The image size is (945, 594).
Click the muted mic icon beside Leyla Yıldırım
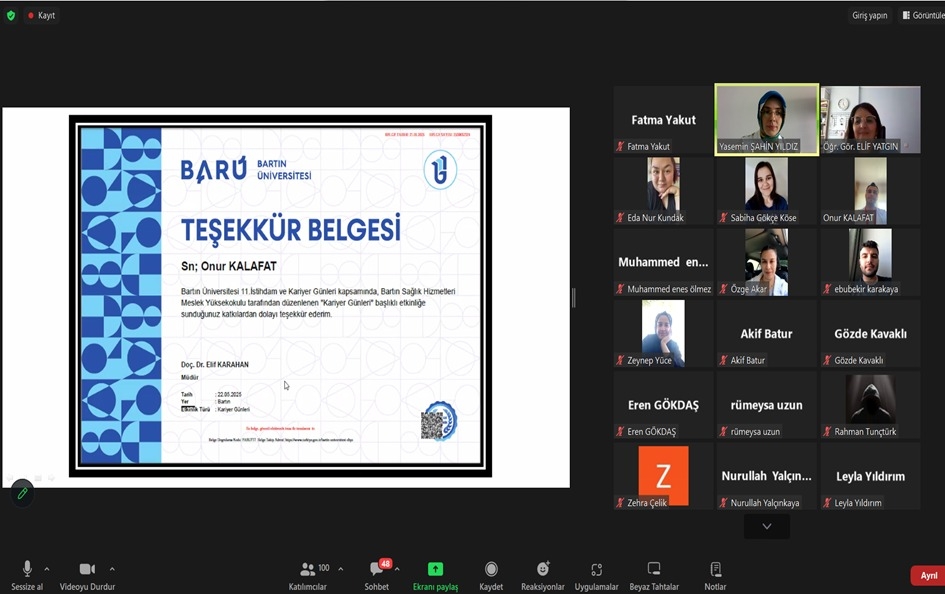tap(827, 502)
